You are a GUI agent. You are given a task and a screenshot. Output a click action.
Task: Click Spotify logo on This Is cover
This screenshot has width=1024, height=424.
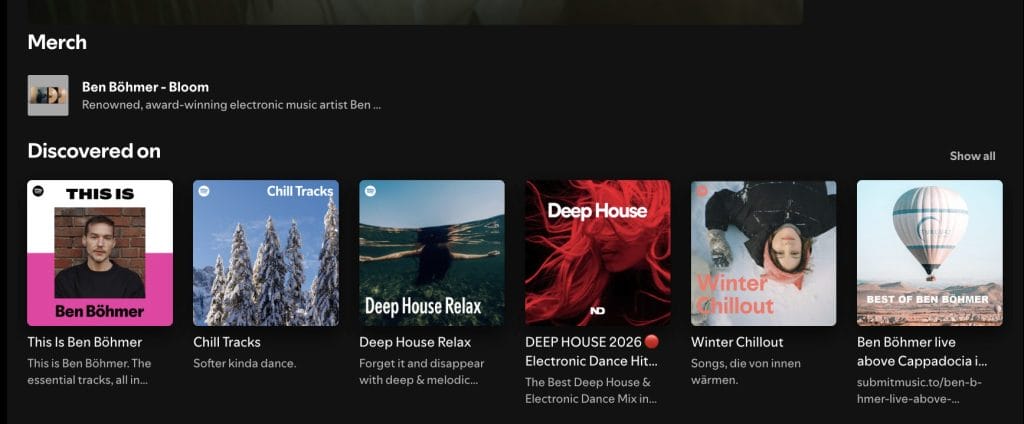pyautogui.click(x=37, y=190)
